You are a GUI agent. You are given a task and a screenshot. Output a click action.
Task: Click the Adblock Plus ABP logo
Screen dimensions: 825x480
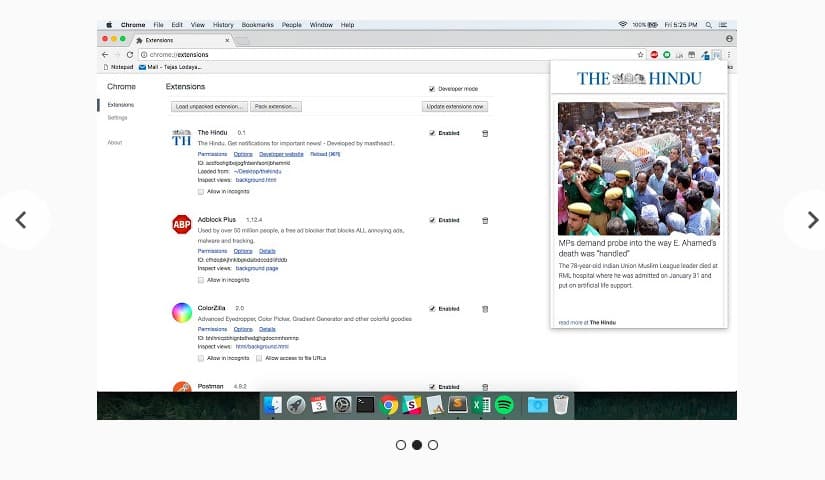click(x=182, y=224)
